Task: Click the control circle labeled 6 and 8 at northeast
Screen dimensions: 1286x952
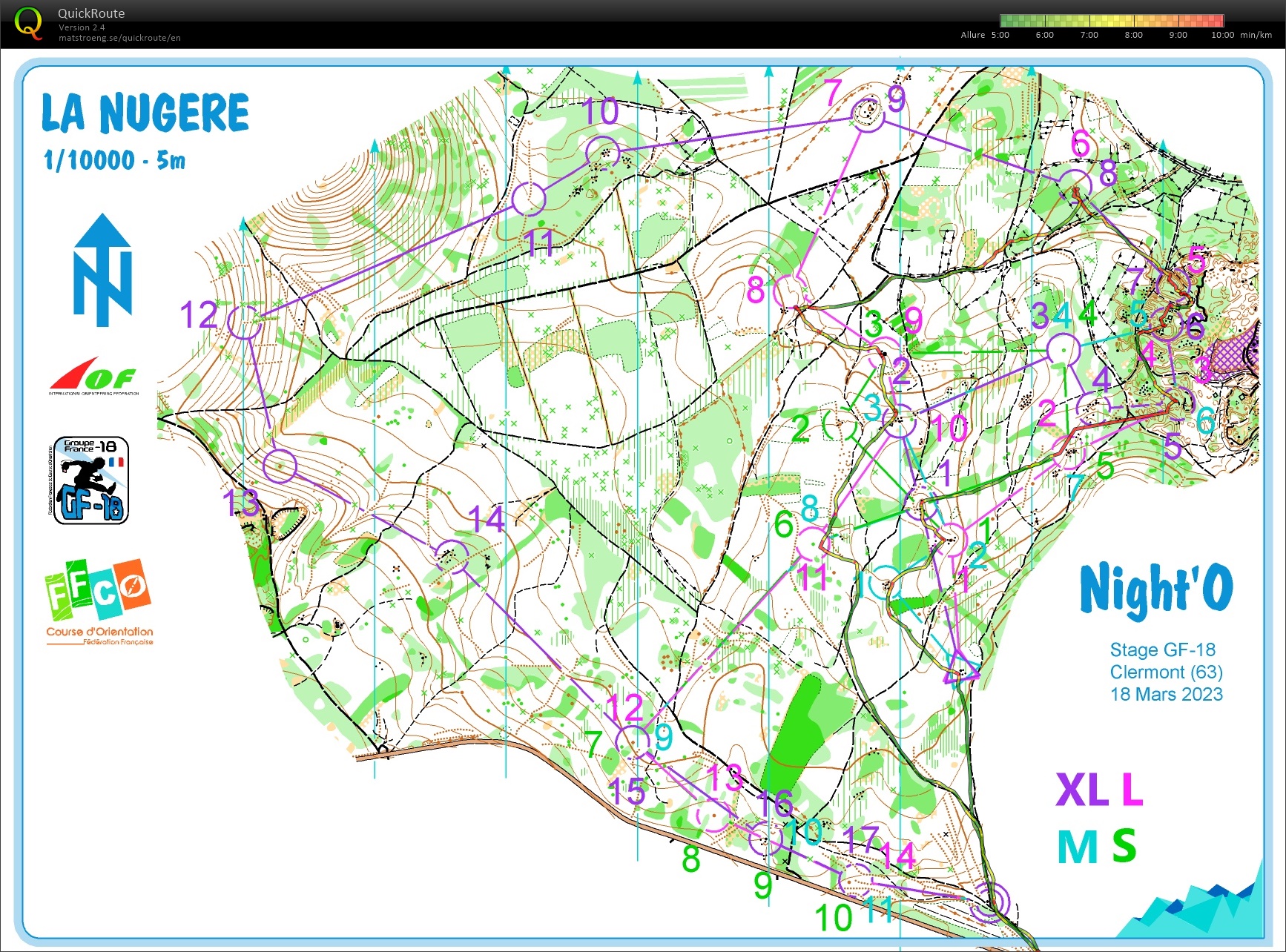Action: tap(1075, 186)
